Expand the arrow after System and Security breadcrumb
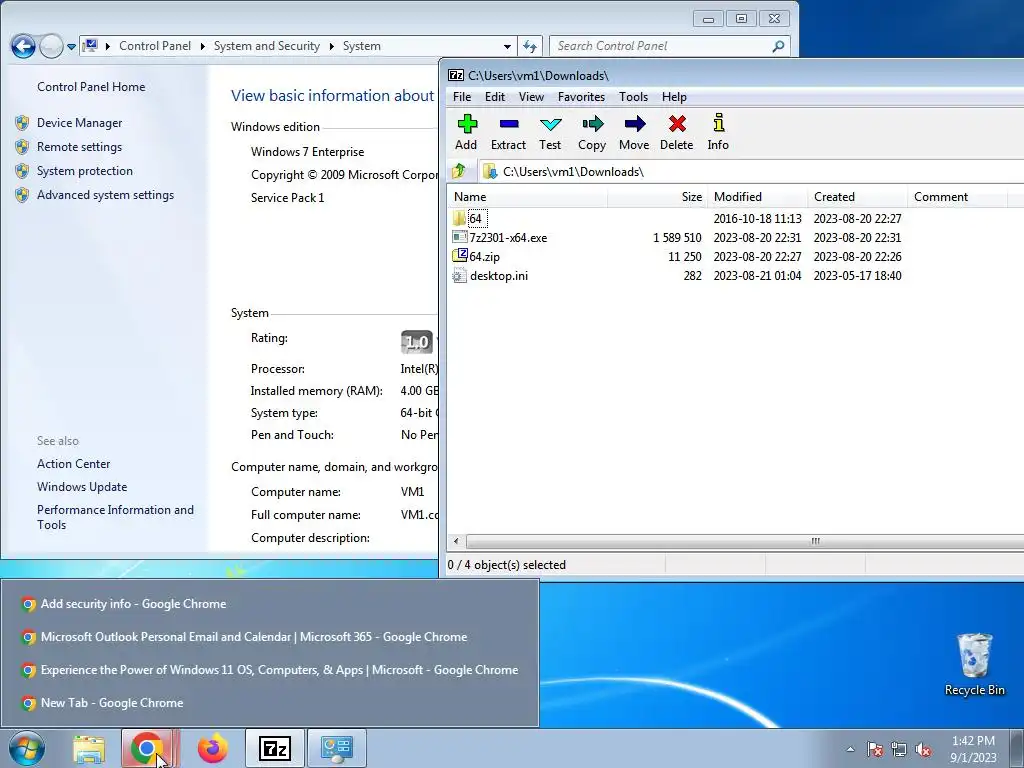This screenshot has width=1024, height=768. 332,46
